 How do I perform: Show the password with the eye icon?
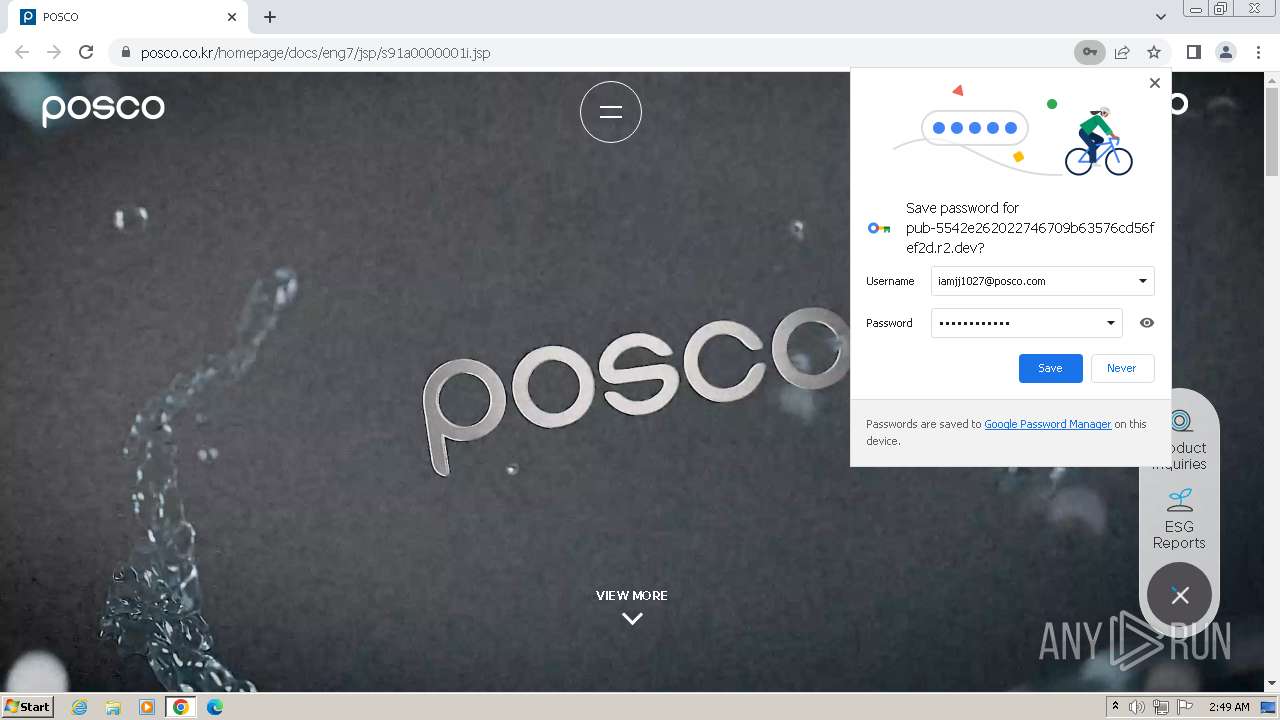coord(1147,323)
